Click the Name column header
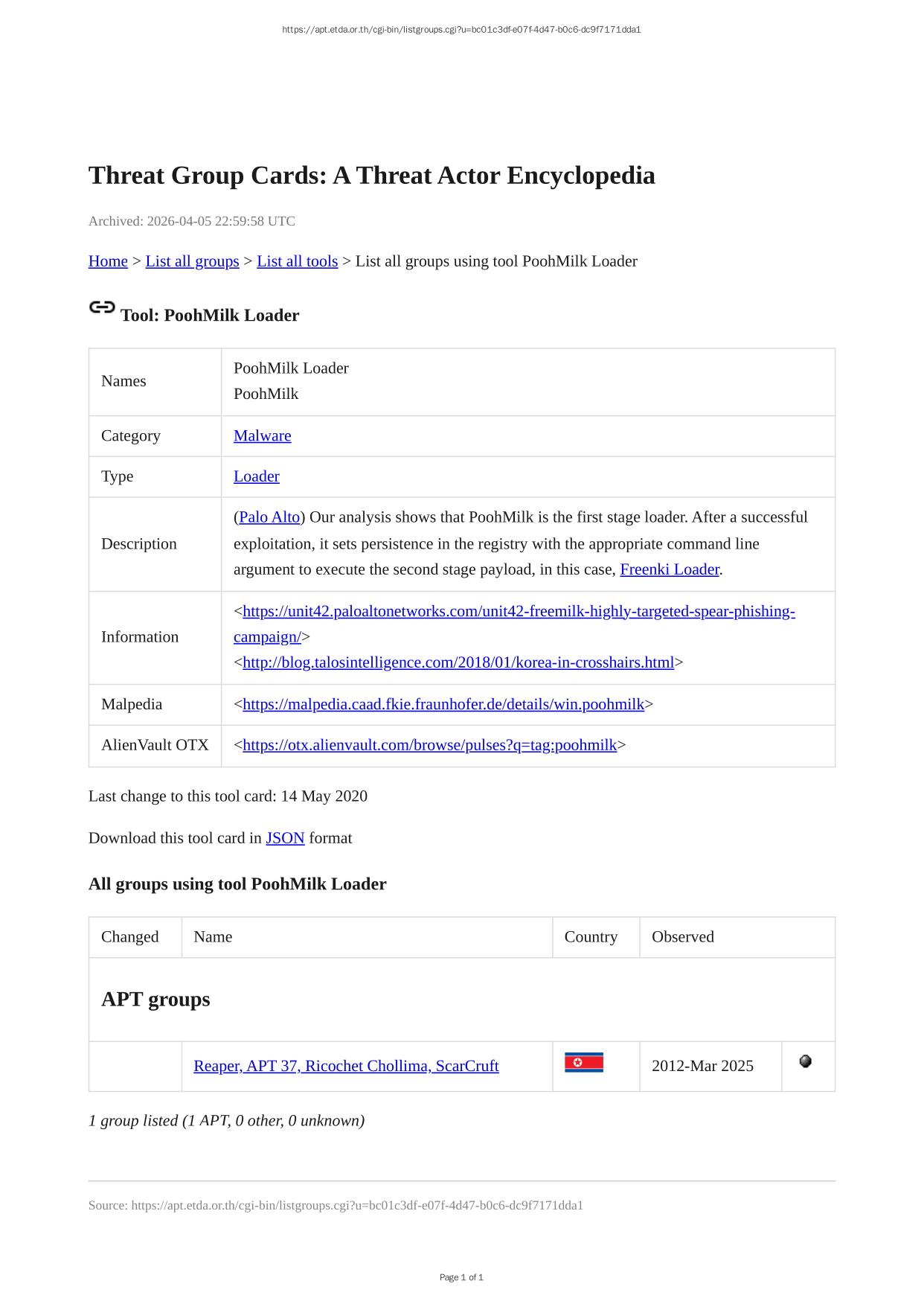The height and width of the screenshot is (1307, 924). pyautogui.click(x=213, y=937)
